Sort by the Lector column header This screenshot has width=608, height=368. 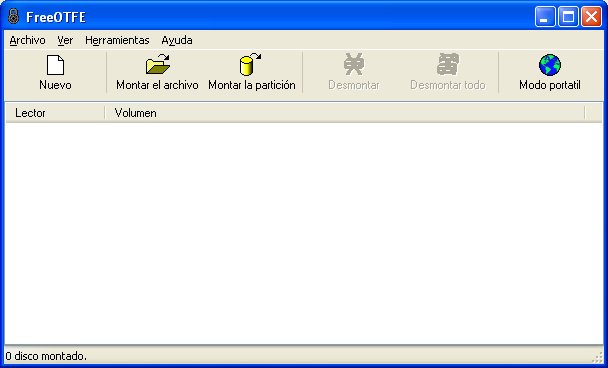pyautogui.click(x=55, y=113)
